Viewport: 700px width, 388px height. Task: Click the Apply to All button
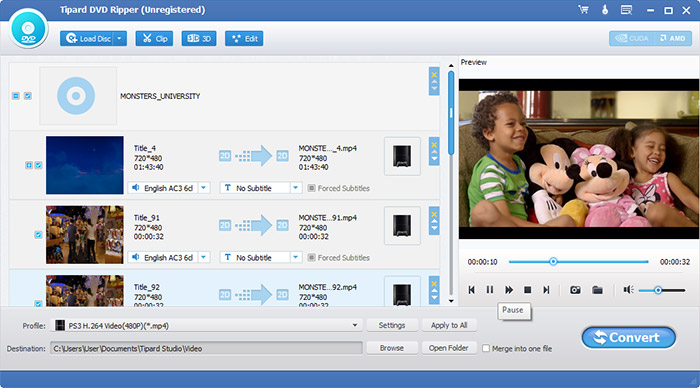[x=449, y=325]
